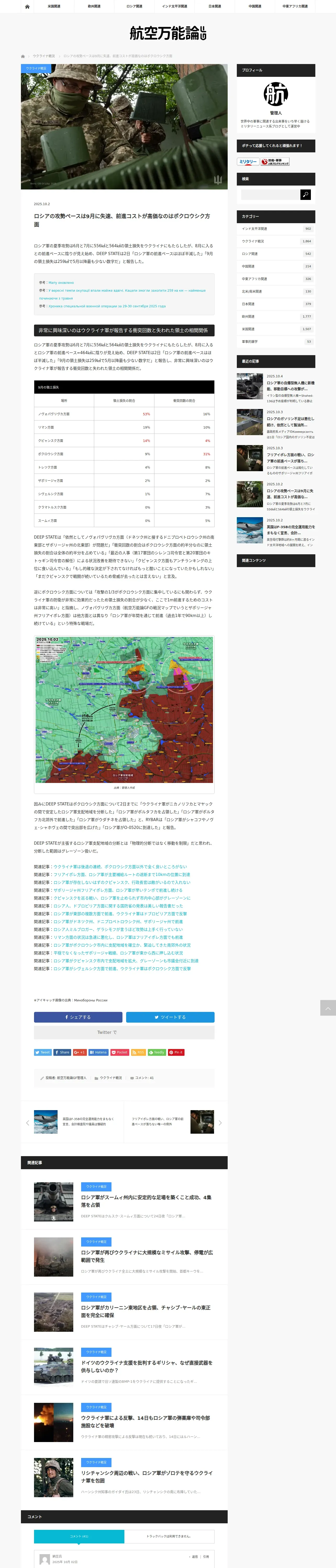Click the scroll-to-top arrow button

328,1007
